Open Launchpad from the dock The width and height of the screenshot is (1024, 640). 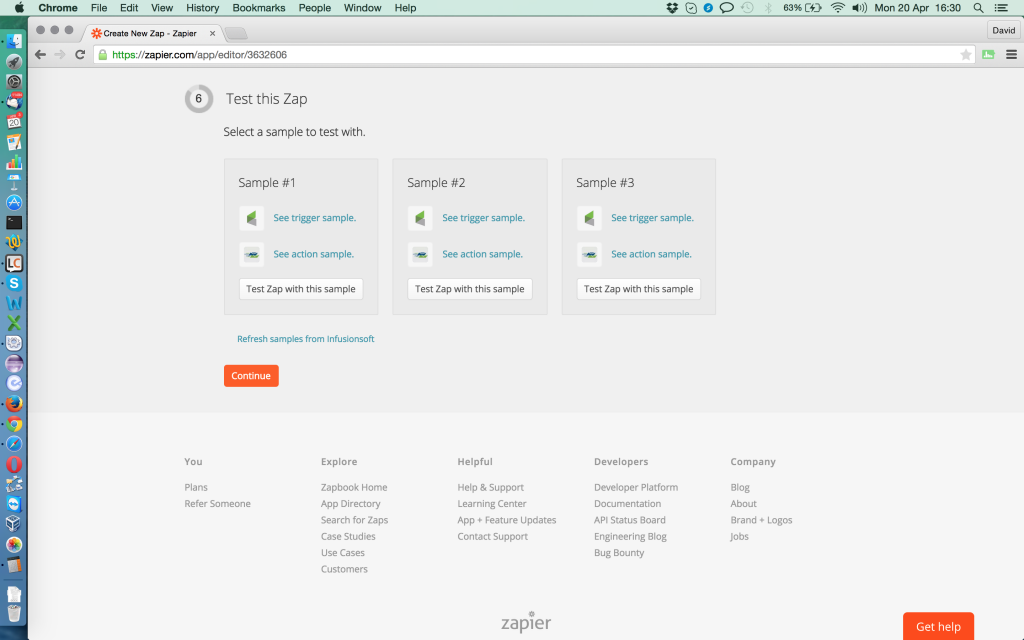click(x=14, y=61)
